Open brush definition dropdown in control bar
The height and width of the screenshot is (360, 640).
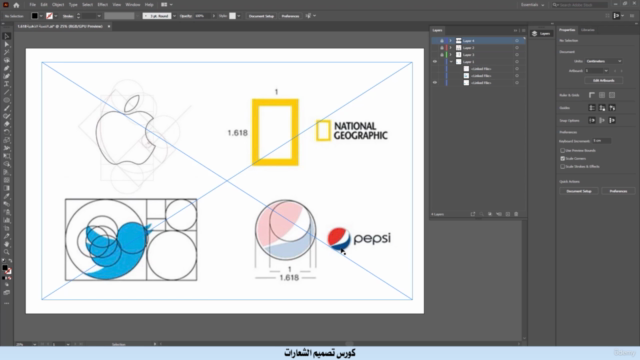pyautogui.click(x=174, y=16)
